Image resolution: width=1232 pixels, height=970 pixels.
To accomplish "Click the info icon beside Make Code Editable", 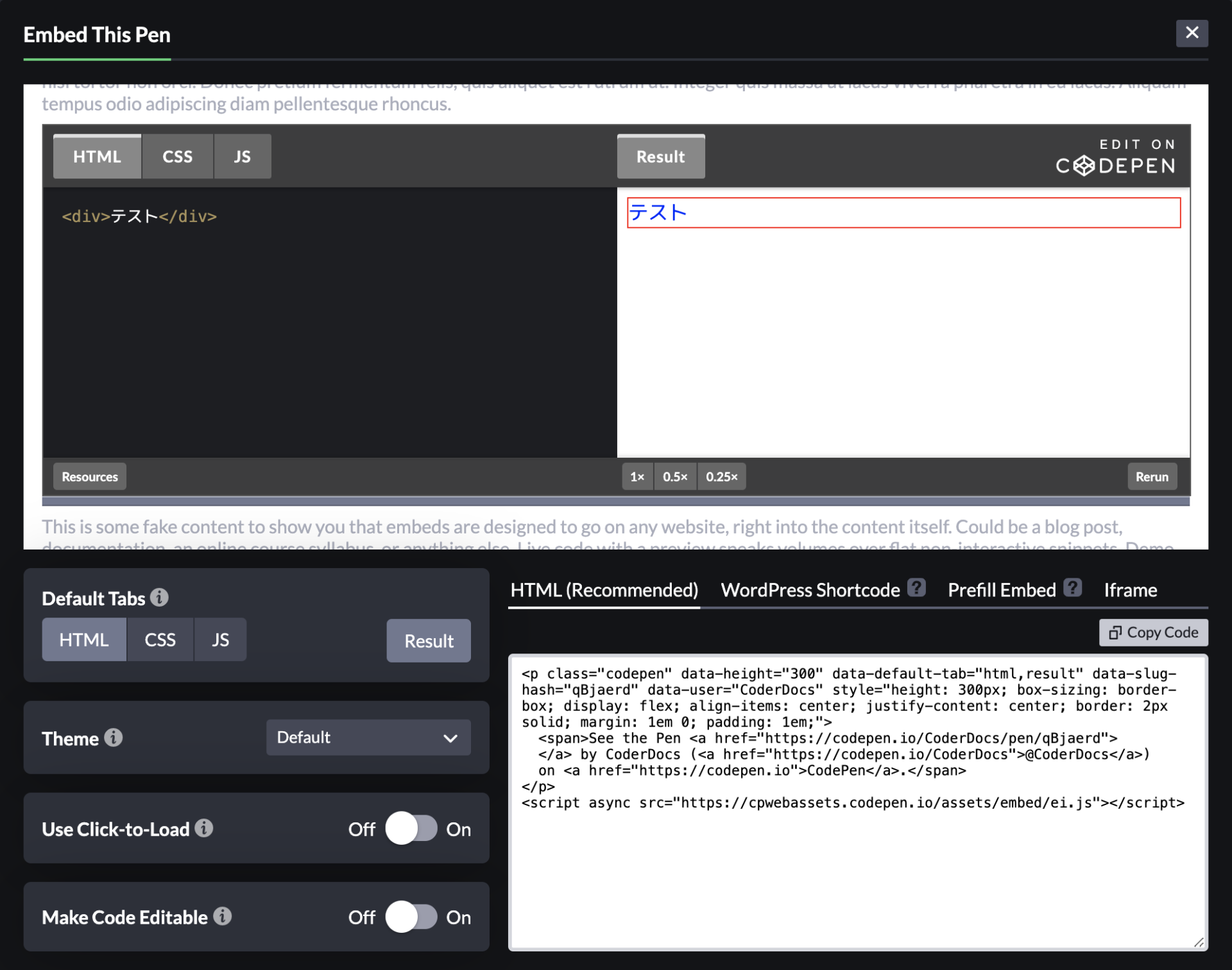I will [223, 916].
